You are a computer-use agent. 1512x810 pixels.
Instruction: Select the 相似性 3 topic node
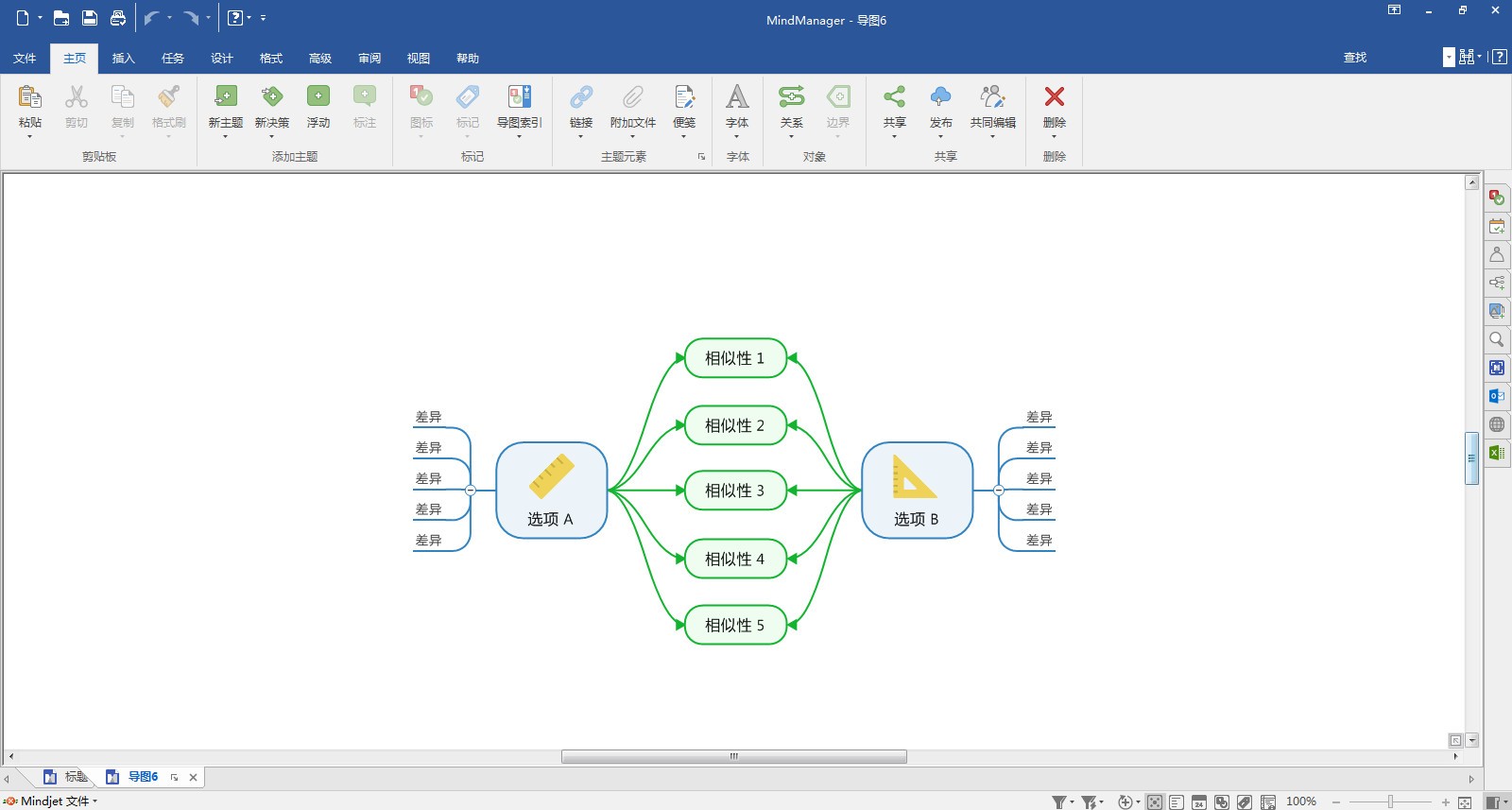pos(735,491)
